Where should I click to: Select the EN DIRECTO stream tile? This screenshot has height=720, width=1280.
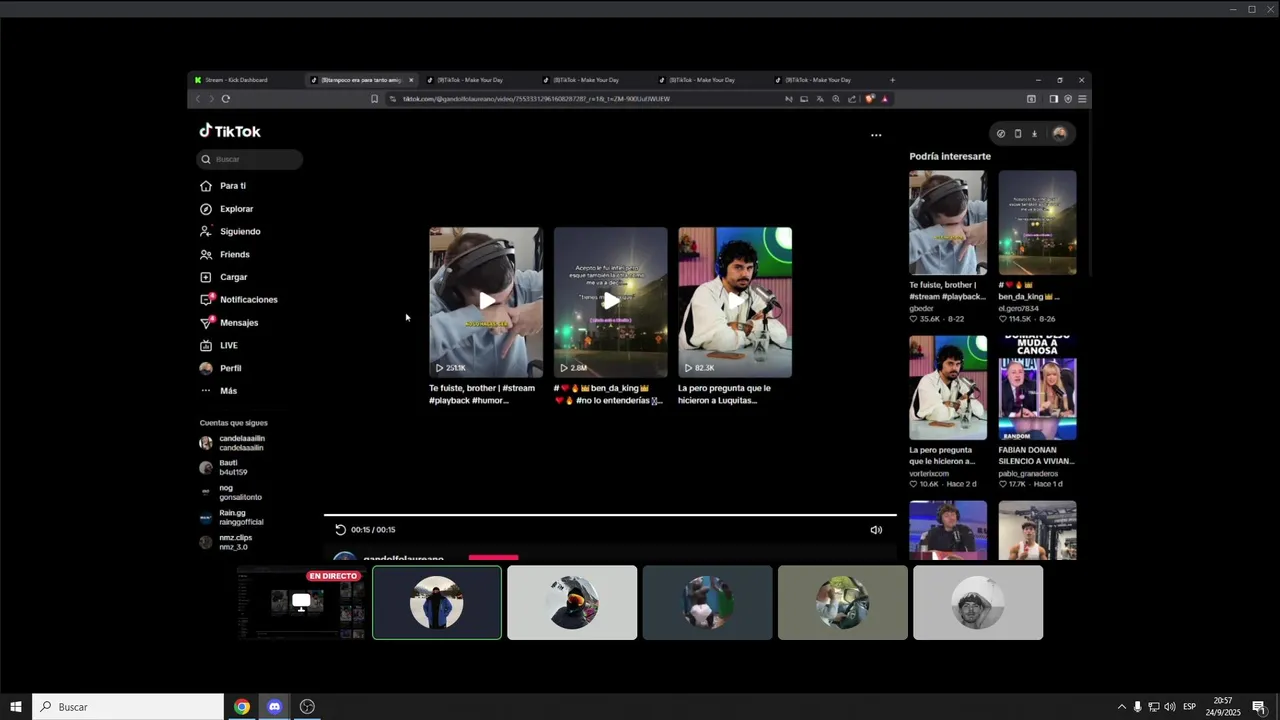301,603
